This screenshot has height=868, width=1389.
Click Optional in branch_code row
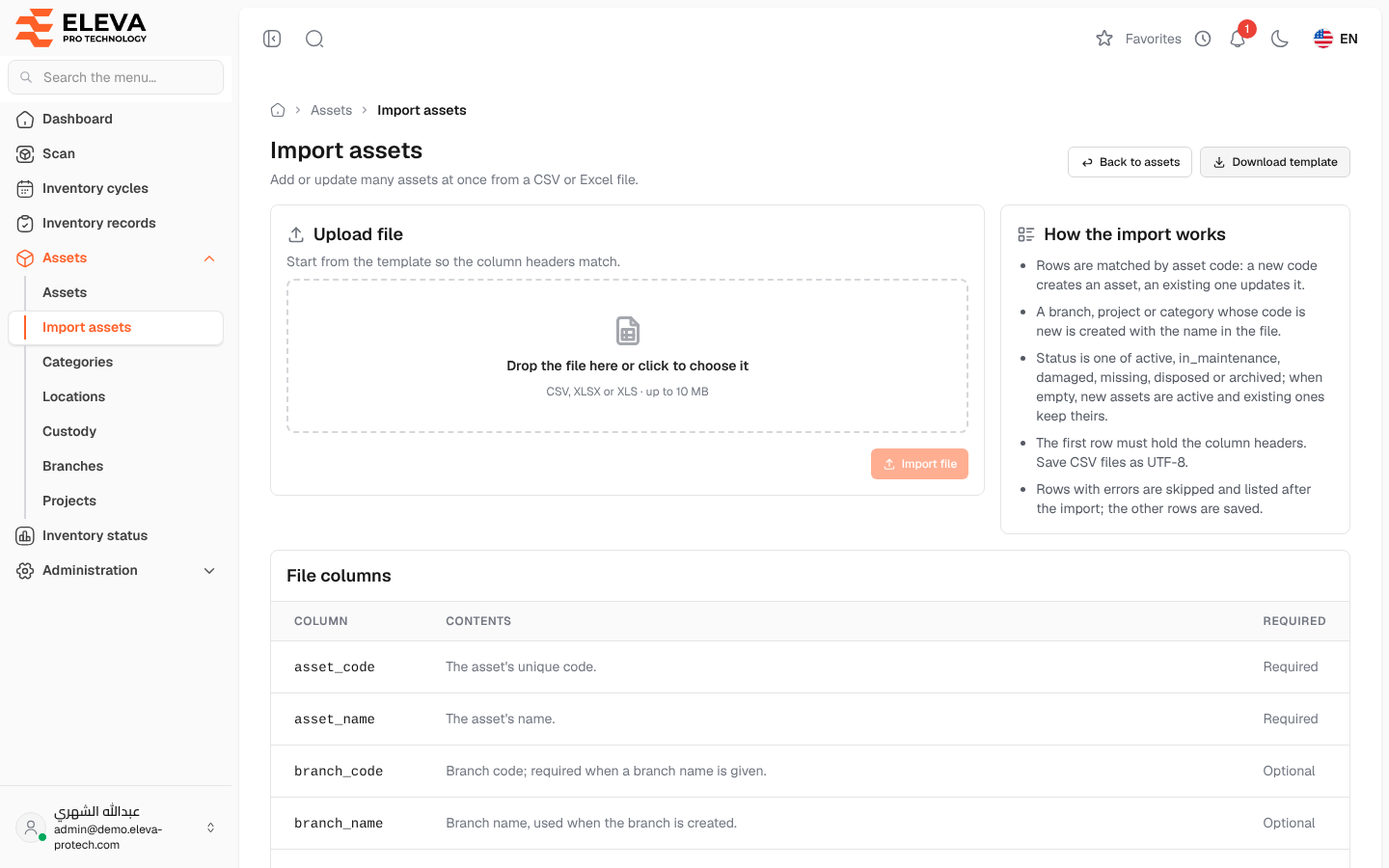click(x=1289, y=771)
